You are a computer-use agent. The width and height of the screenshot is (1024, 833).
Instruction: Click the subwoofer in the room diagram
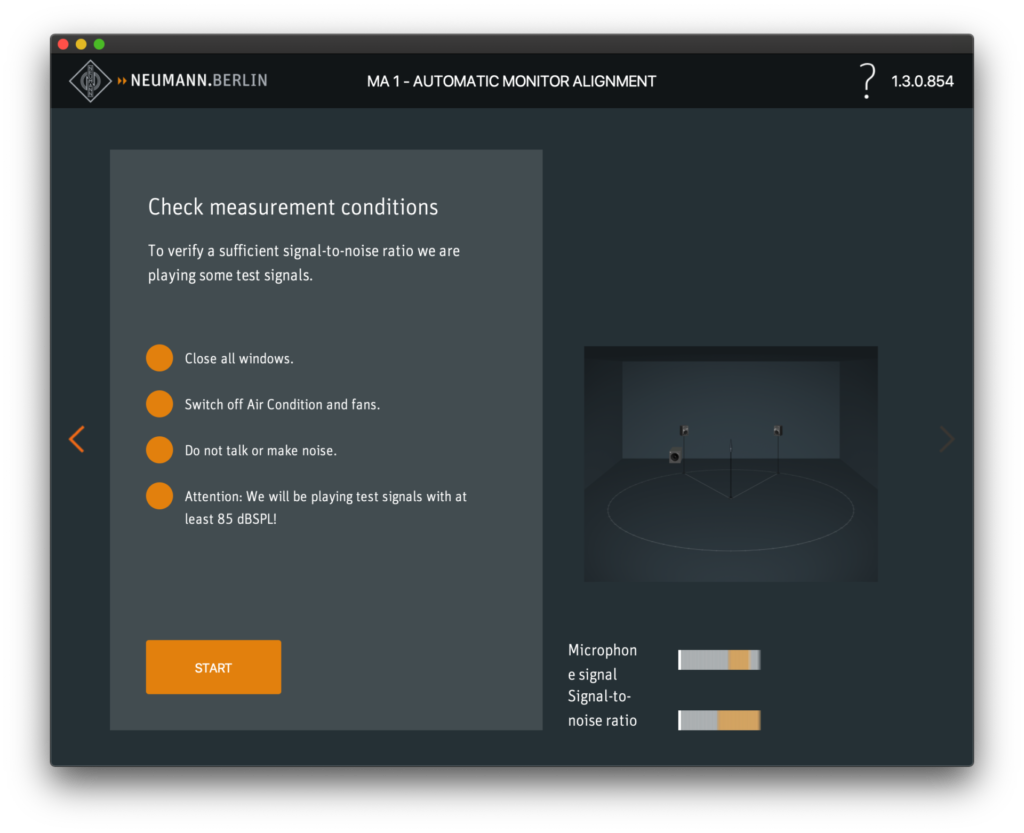[x=676, y=457]
